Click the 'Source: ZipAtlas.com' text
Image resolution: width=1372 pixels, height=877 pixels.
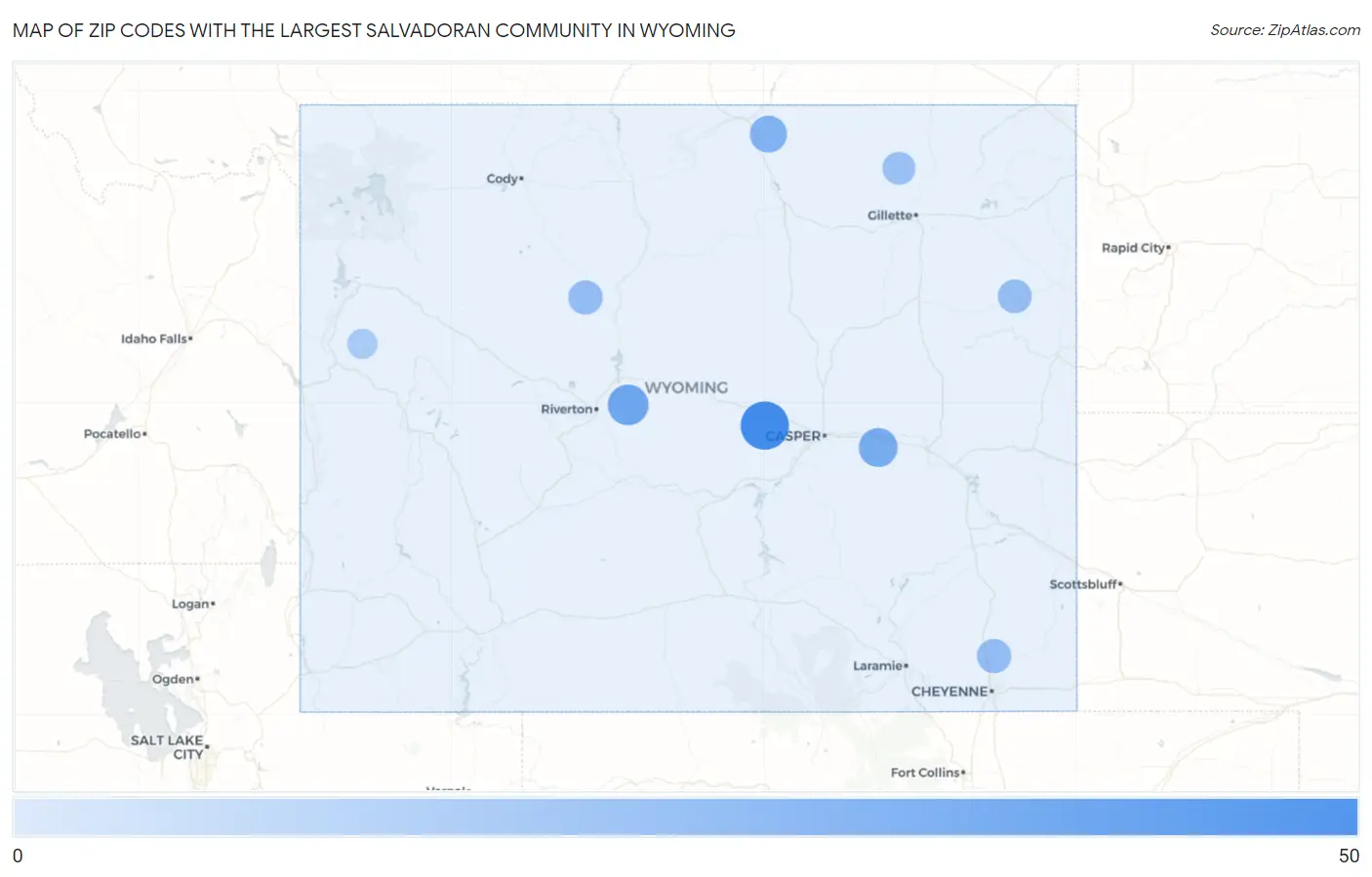(1285, 30)
